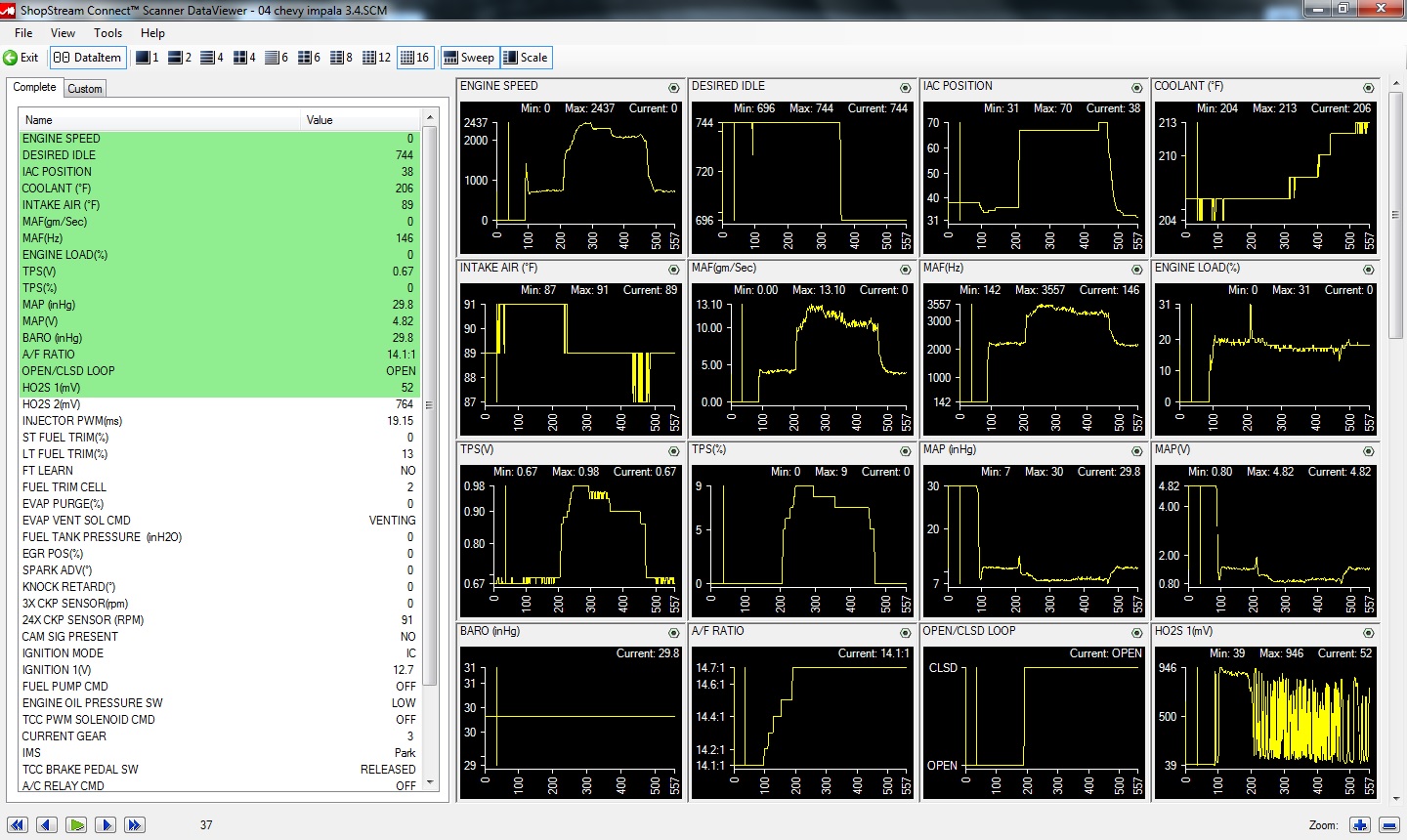
Task: Toggle the Sweep display mode
Action: click(x=469, y=58)
